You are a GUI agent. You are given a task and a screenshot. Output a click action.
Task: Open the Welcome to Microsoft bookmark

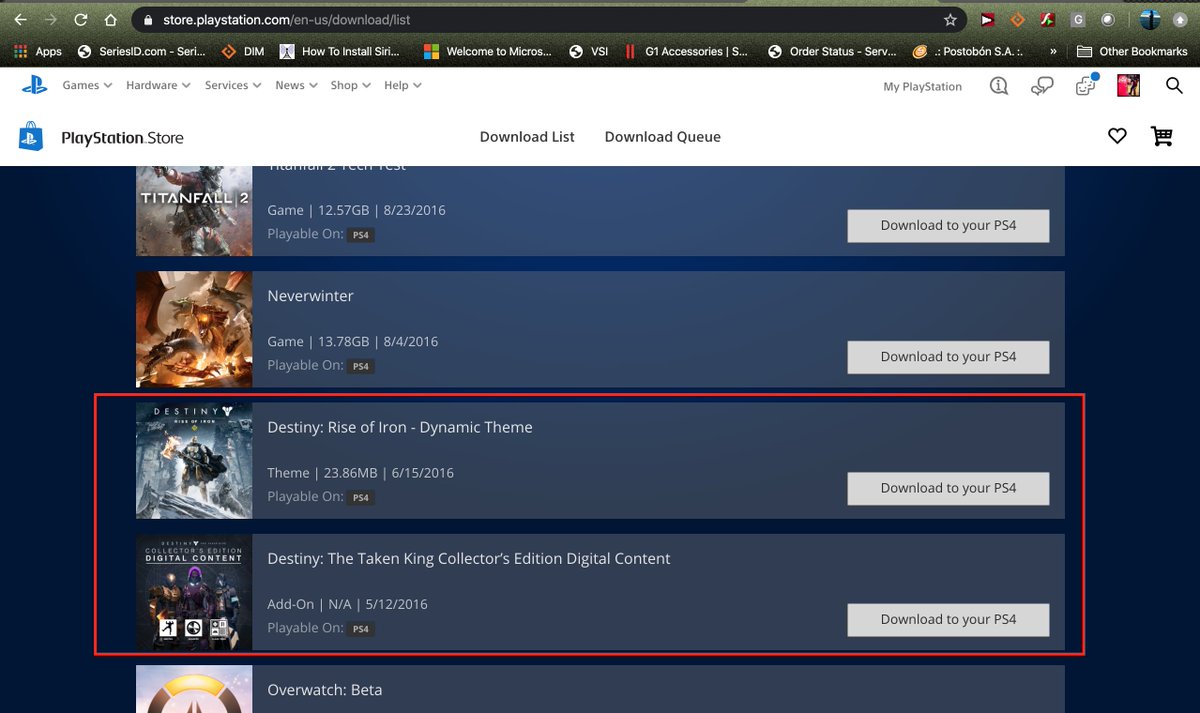pos(487,51)
